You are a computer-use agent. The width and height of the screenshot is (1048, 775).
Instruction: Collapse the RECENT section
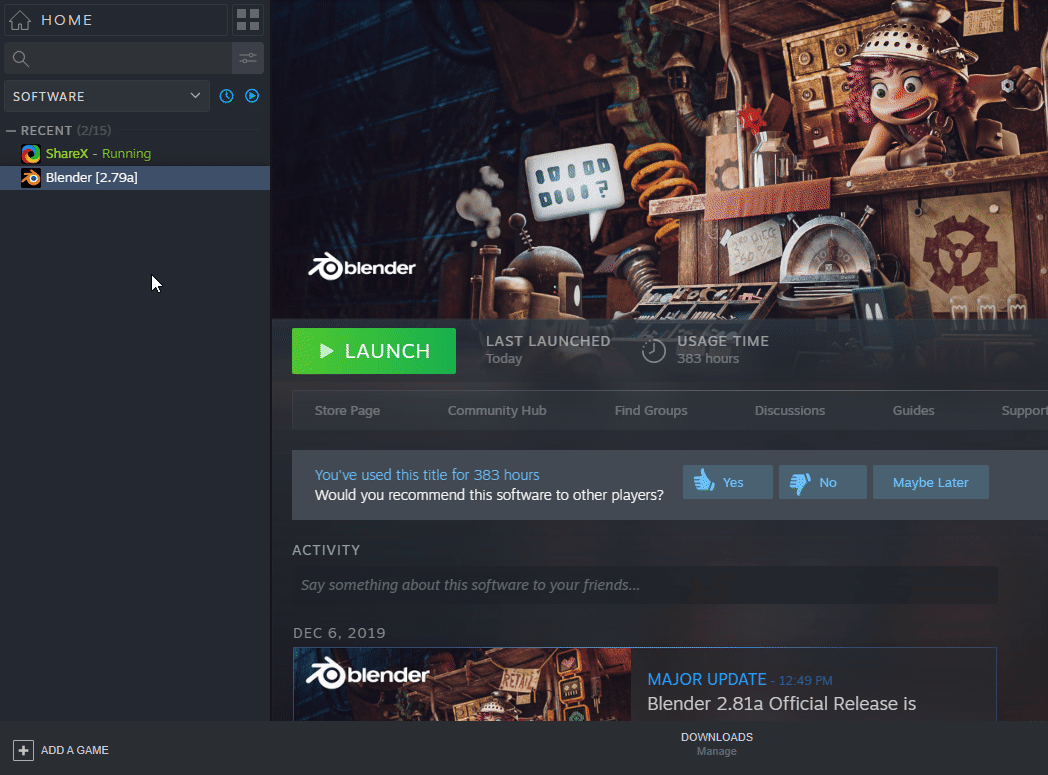tap(11, 131)
